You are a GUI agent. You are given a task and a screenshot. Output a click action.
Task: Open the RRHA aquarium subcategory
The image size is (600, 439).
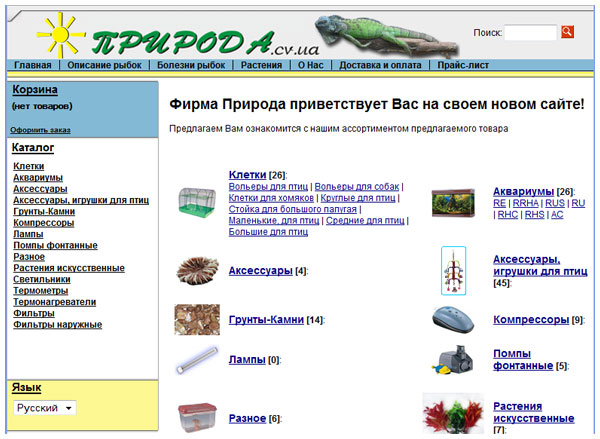click(526, 203)
